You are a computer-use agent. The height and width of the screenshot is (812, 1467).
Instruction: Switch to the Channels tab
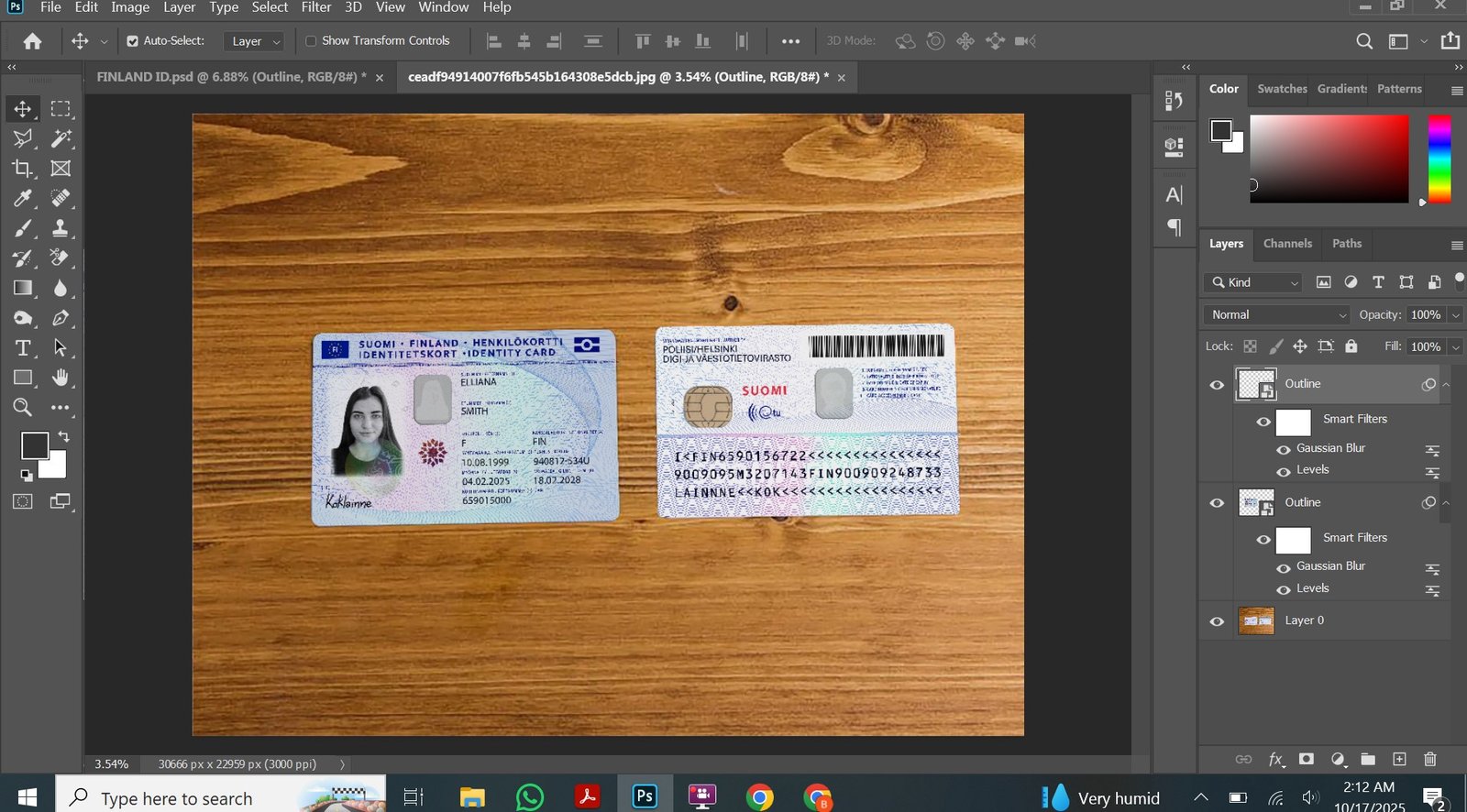pos(1287,244)
